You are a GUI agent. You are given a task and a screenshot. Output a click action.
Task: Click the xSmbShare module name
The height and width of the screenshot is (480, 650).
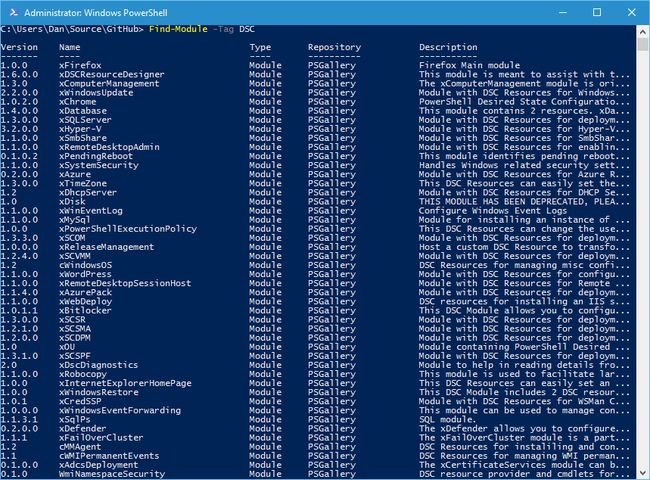point(83,138)
